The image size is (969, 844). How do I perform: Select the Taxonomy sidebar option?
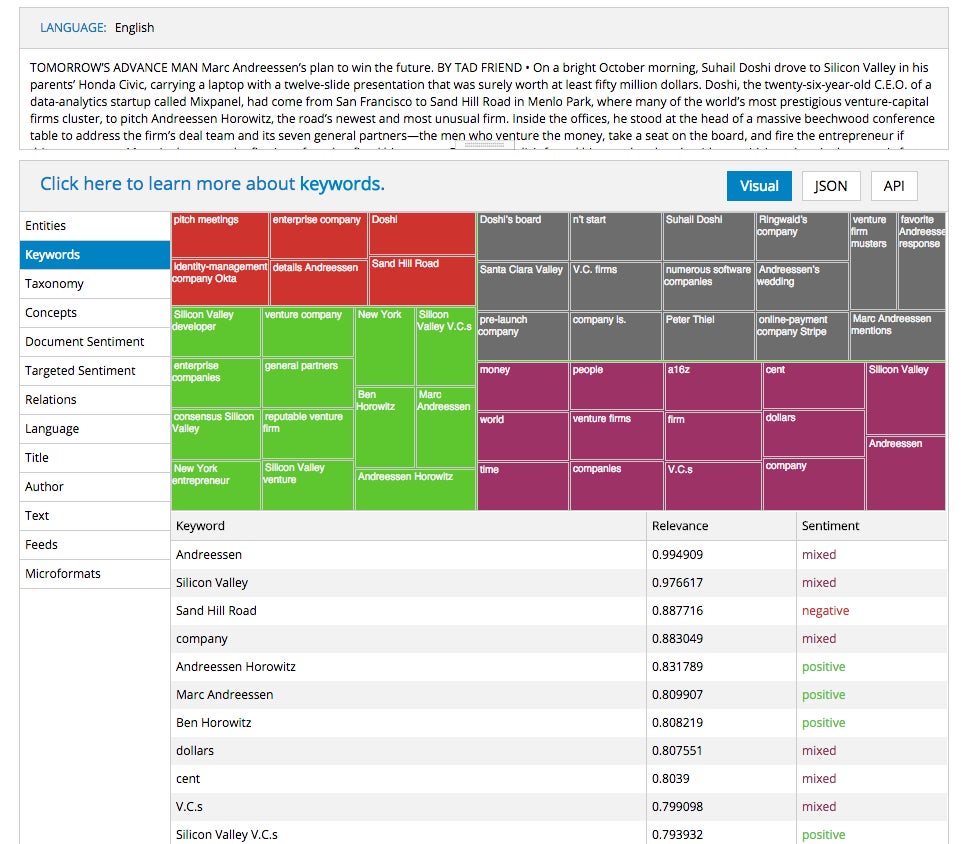pos(95,284)
